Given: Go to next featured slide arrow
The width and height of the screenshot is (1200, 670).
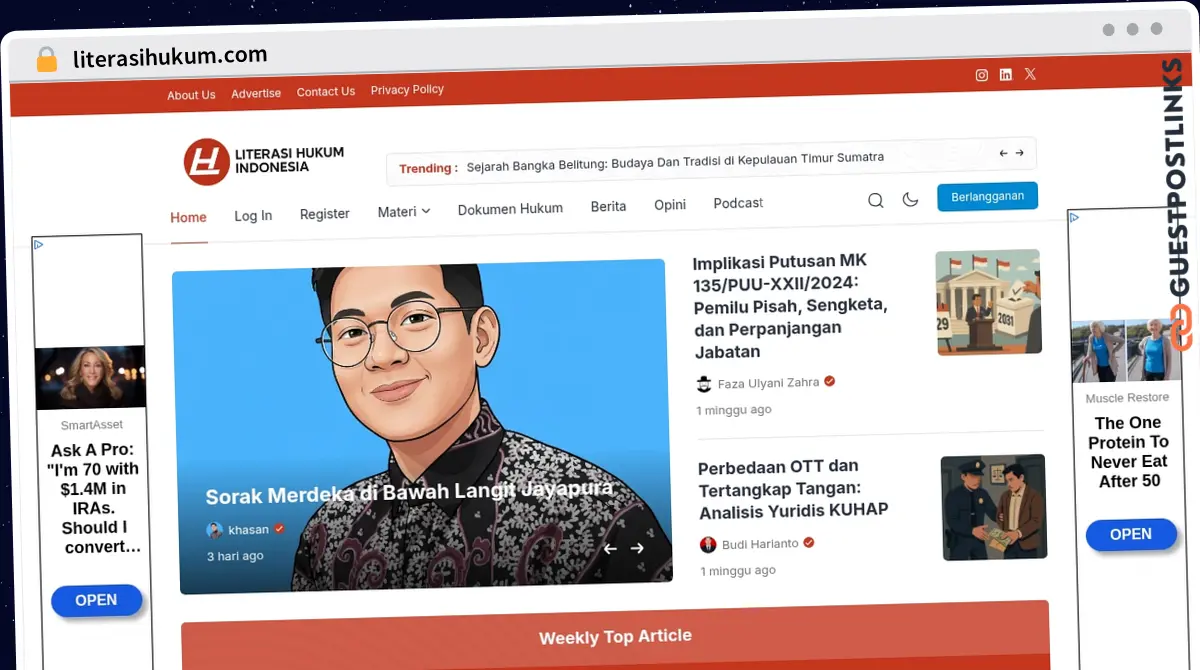Looking at the screenshot, I should (637, 548).
